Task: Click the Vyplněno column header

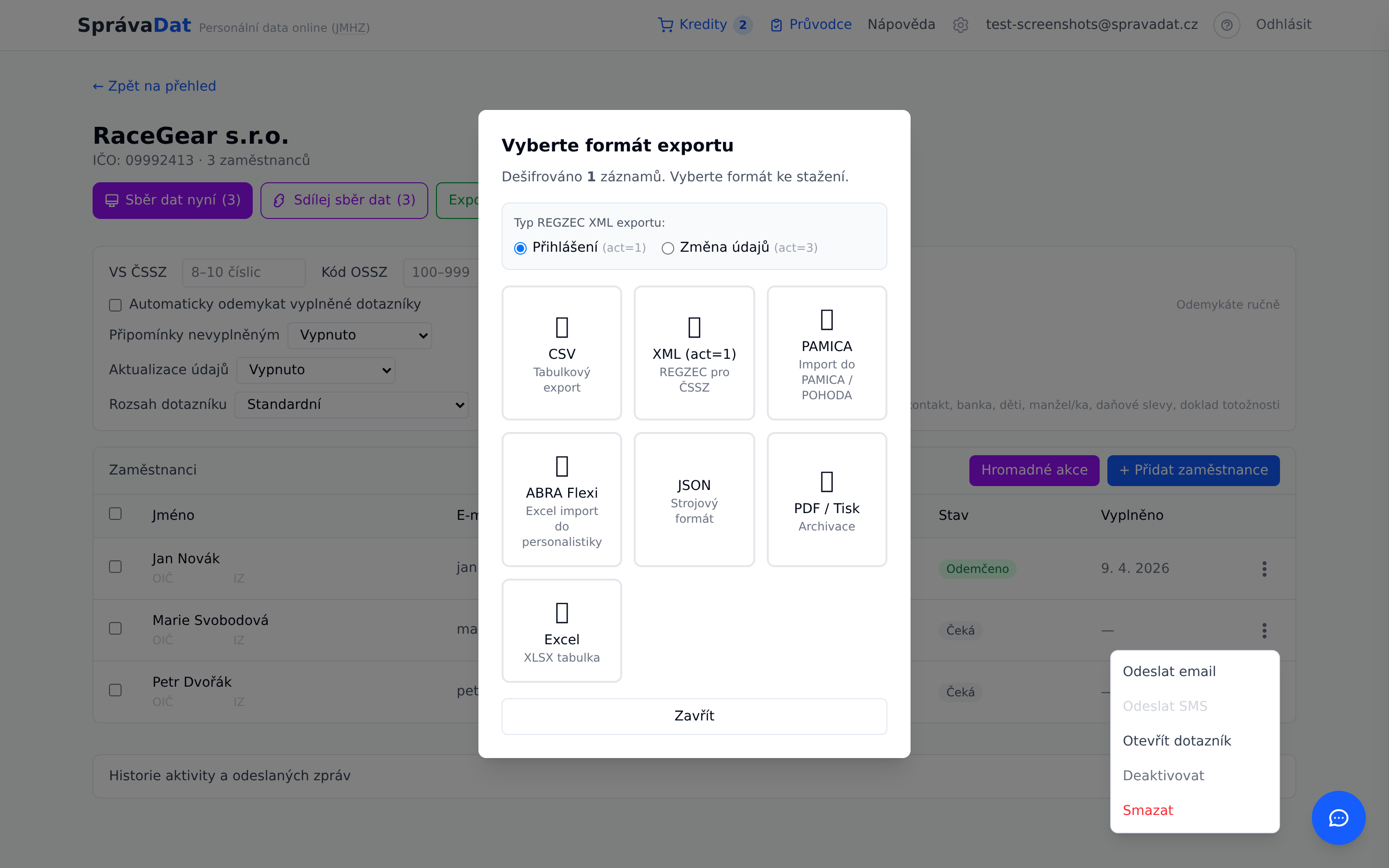Action: coord(1132,515)
